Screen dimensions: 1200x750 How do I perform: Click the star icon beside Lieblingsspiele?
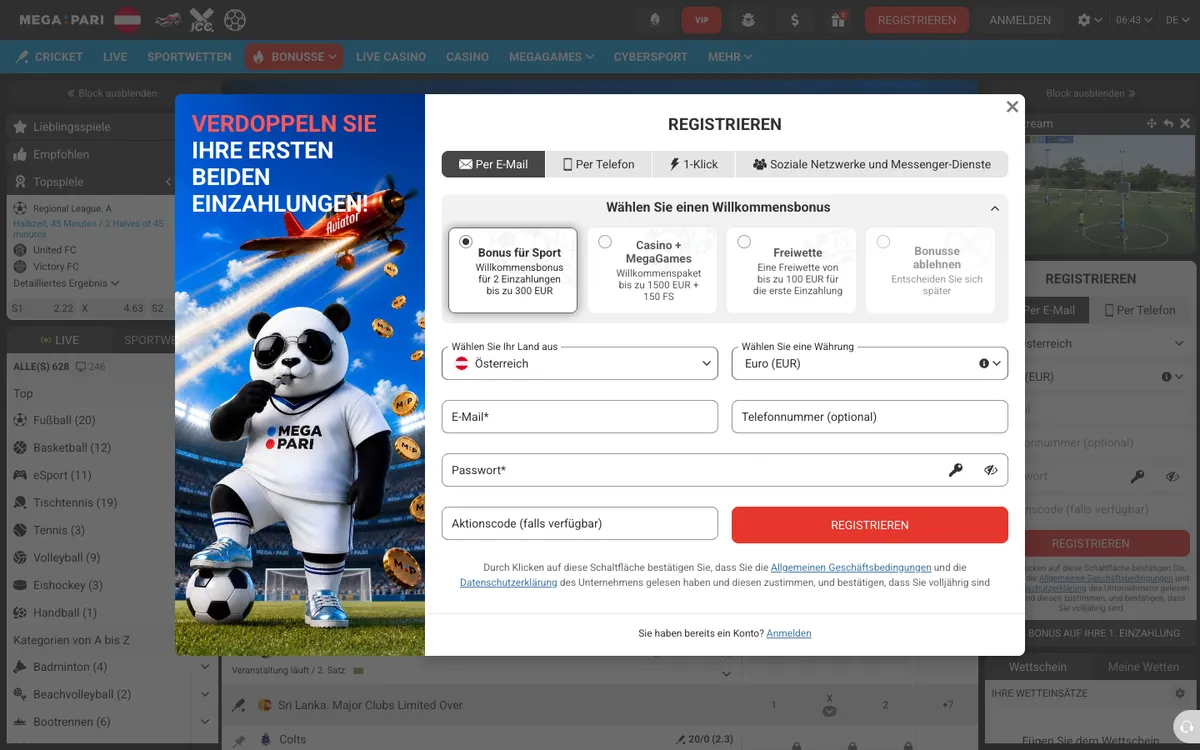[20, 127]
